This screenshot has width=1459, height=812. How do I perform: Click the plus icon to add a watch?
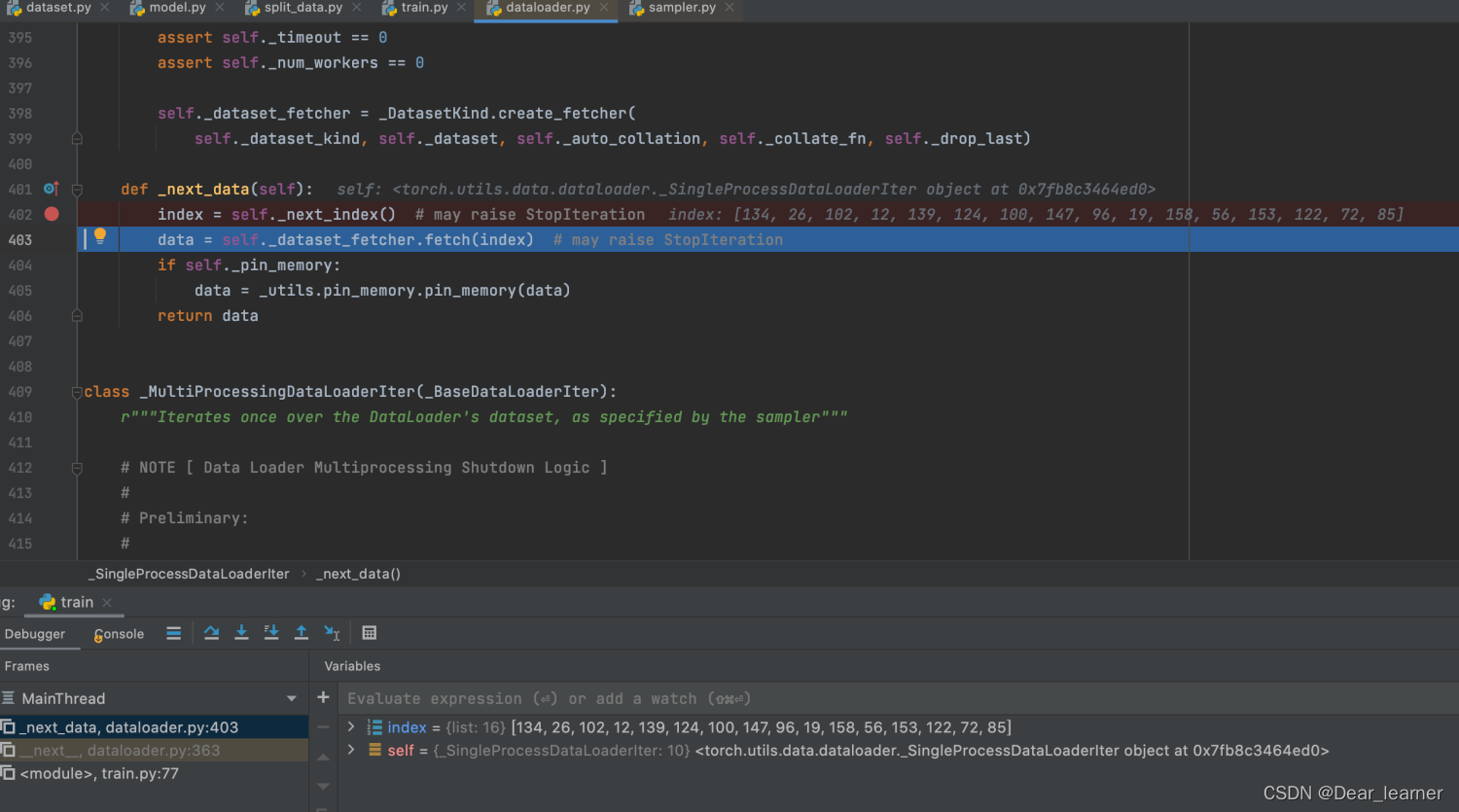click(x=323, y=697)
